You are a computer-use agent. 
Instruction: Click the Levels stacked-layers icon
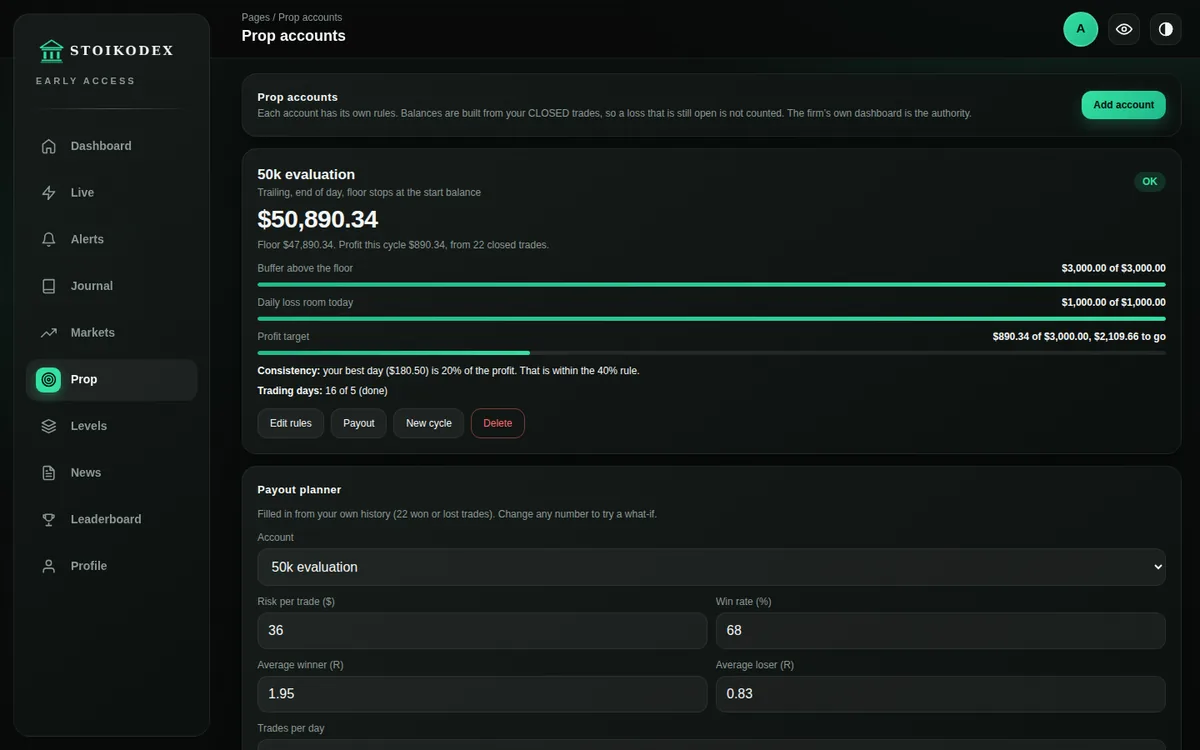[x=48, y=426]
